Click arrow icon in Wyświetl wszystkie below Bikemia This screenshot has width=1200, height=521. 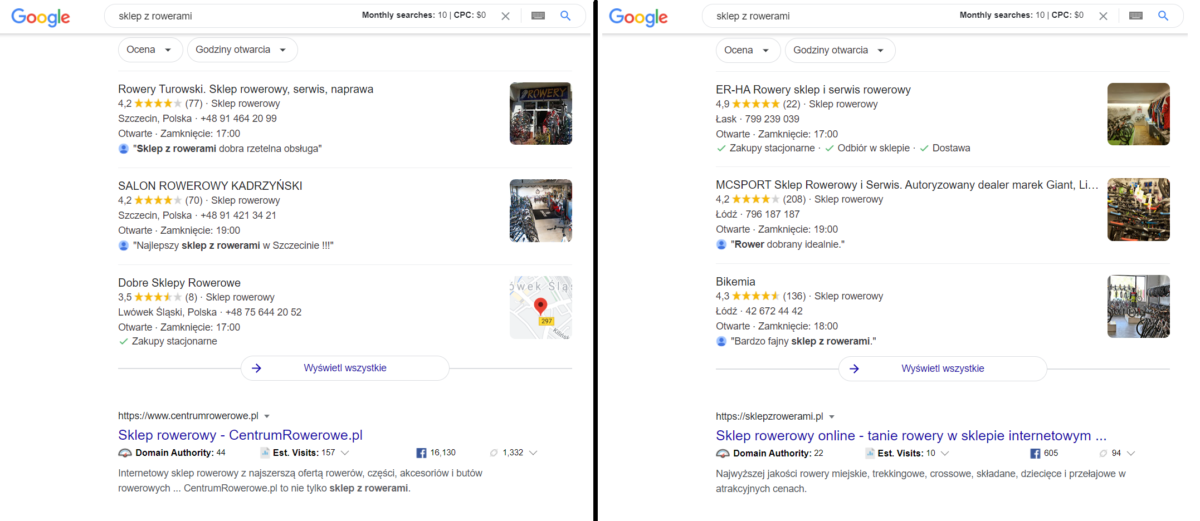pyautogui.click(x=855, y=368)
